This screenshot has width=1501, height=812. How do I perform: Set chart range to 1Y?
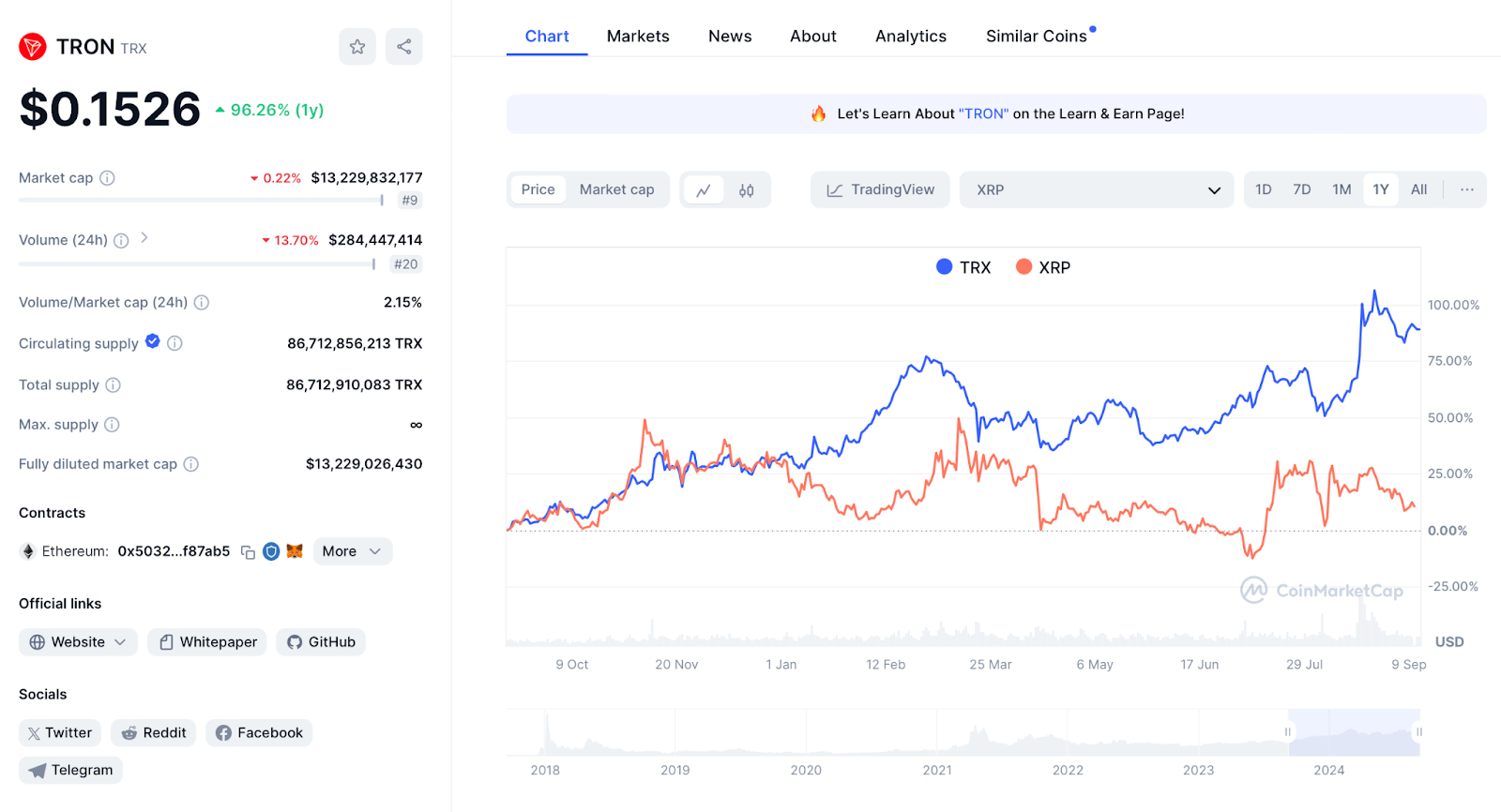pyautogui.click(x=1381, y=189)
